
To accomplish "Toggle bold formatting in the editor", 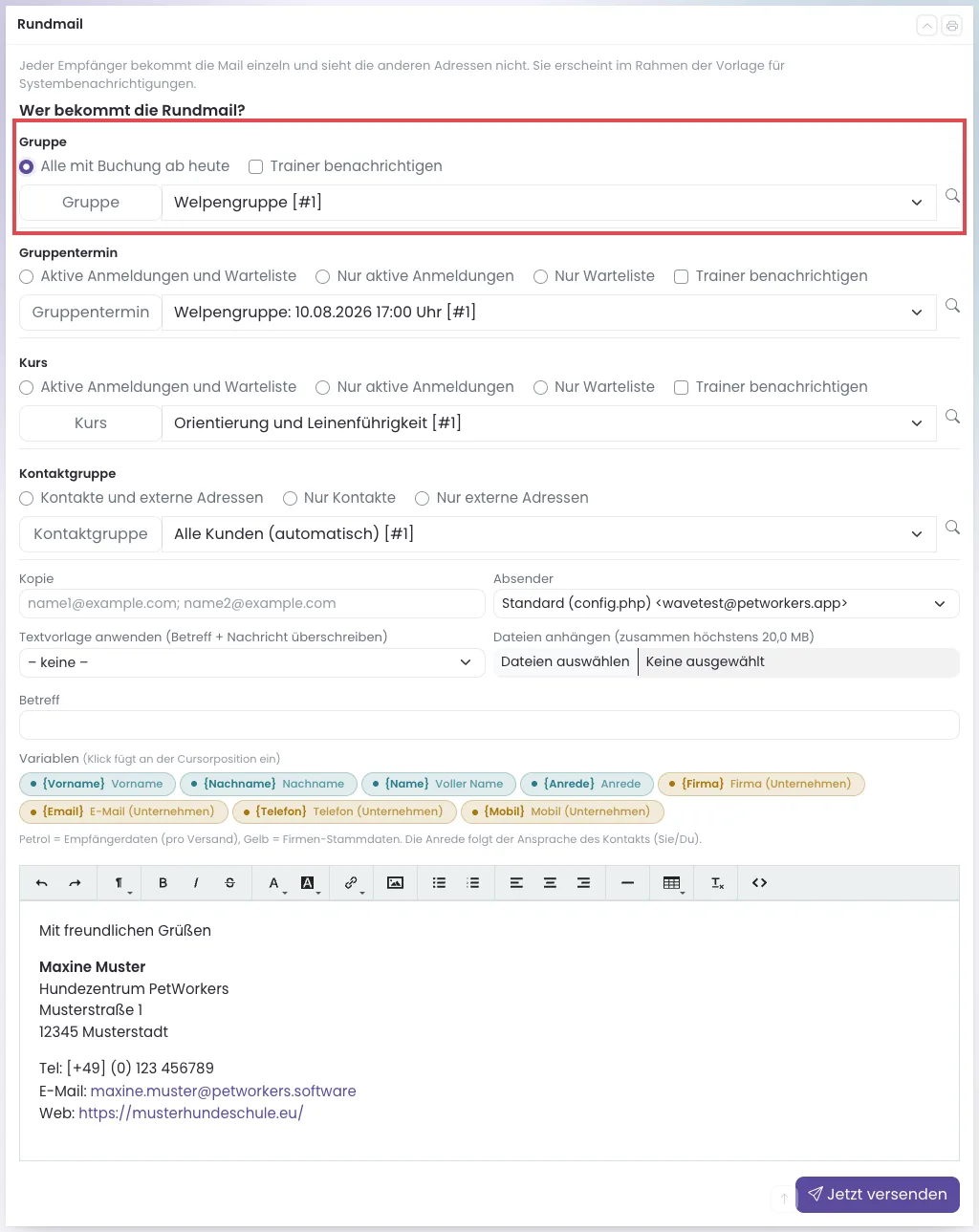I will click(x=163, y=883).
